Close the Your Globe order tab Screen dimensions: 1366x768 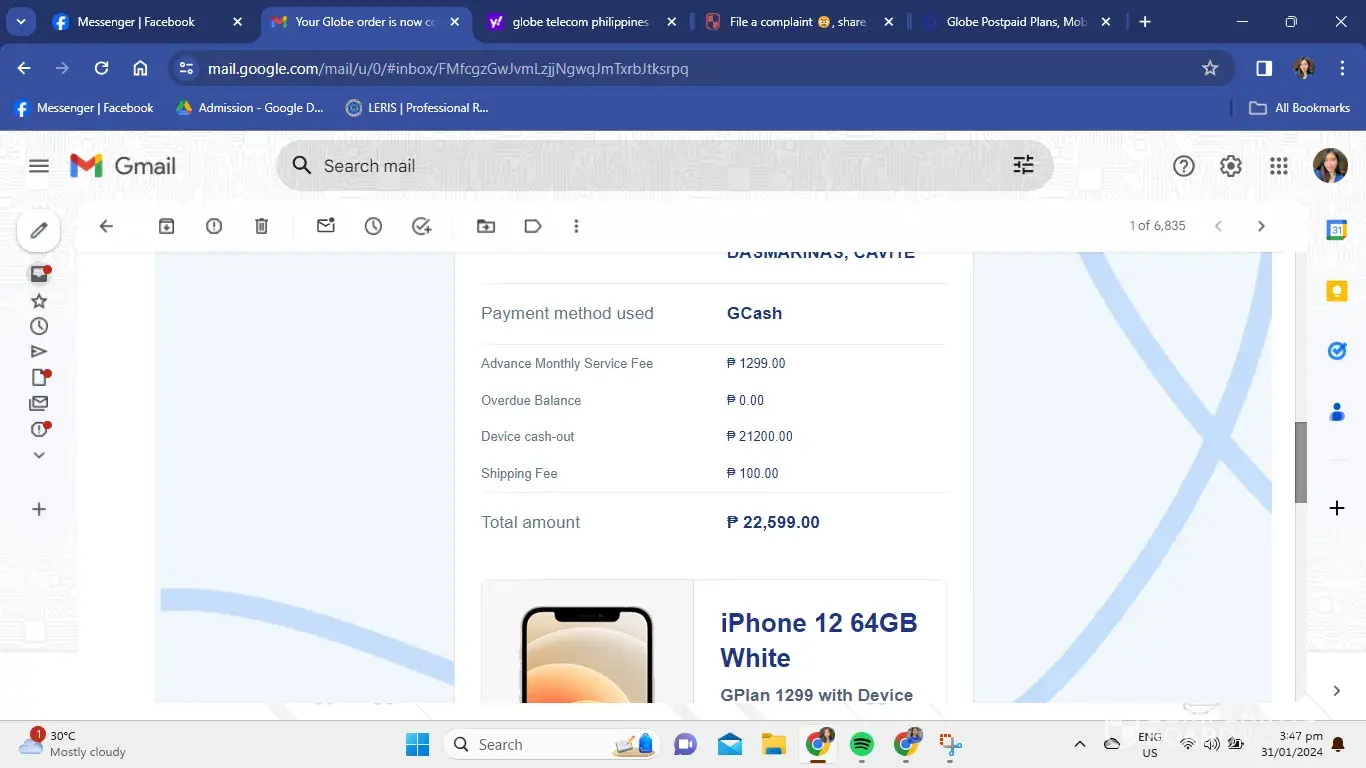tap(454, 22)
